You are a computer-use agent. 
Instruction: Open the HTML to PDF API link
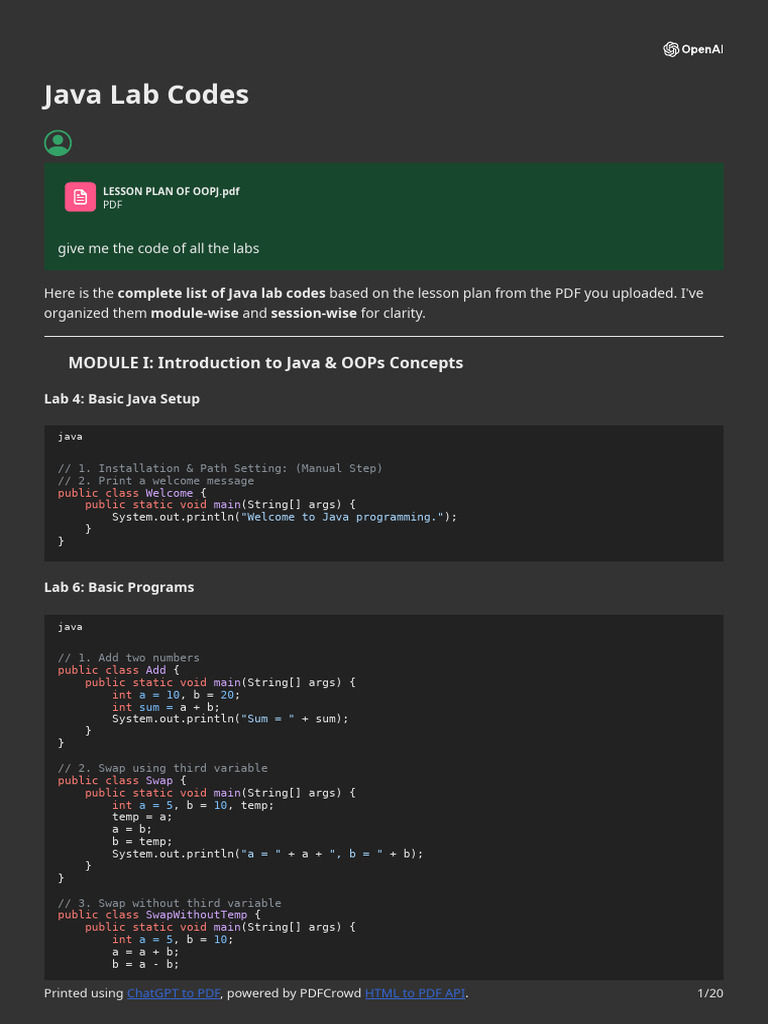point(415,993)
